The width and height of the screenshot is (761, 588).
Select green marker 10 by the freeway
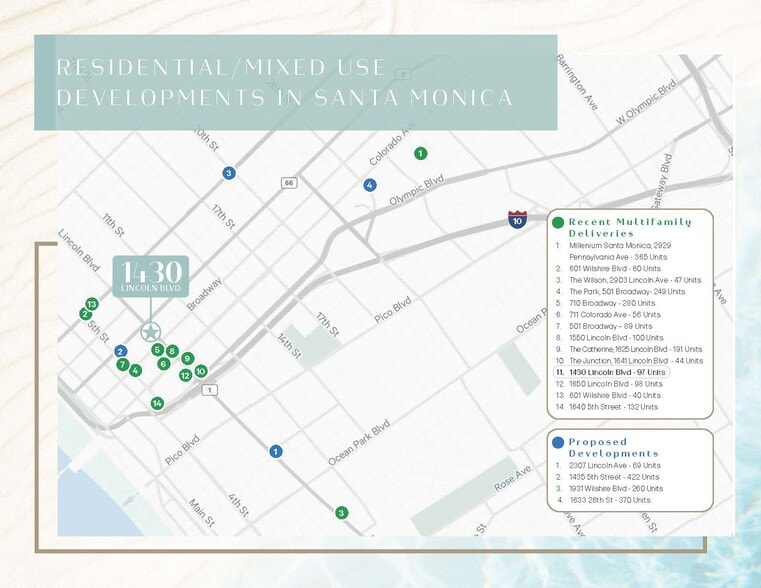click(x=201, y=371)
